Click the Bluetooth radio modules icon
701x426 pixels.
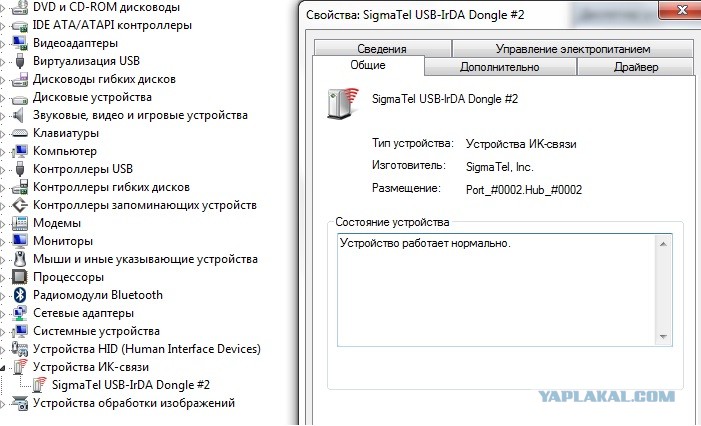[x=20, y=295]
